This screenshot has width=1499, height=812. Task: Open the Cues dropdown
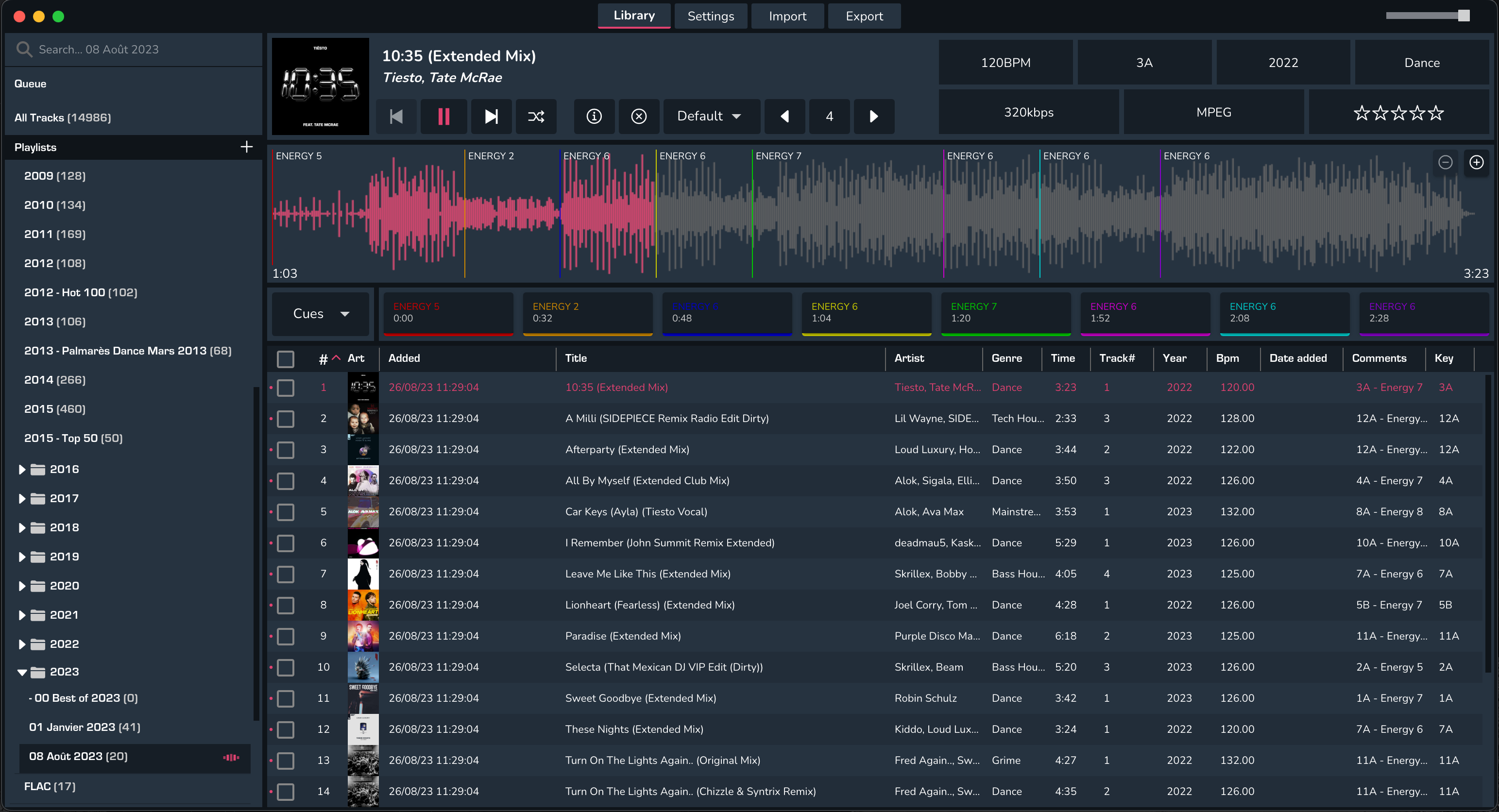[x=321, y=314]
